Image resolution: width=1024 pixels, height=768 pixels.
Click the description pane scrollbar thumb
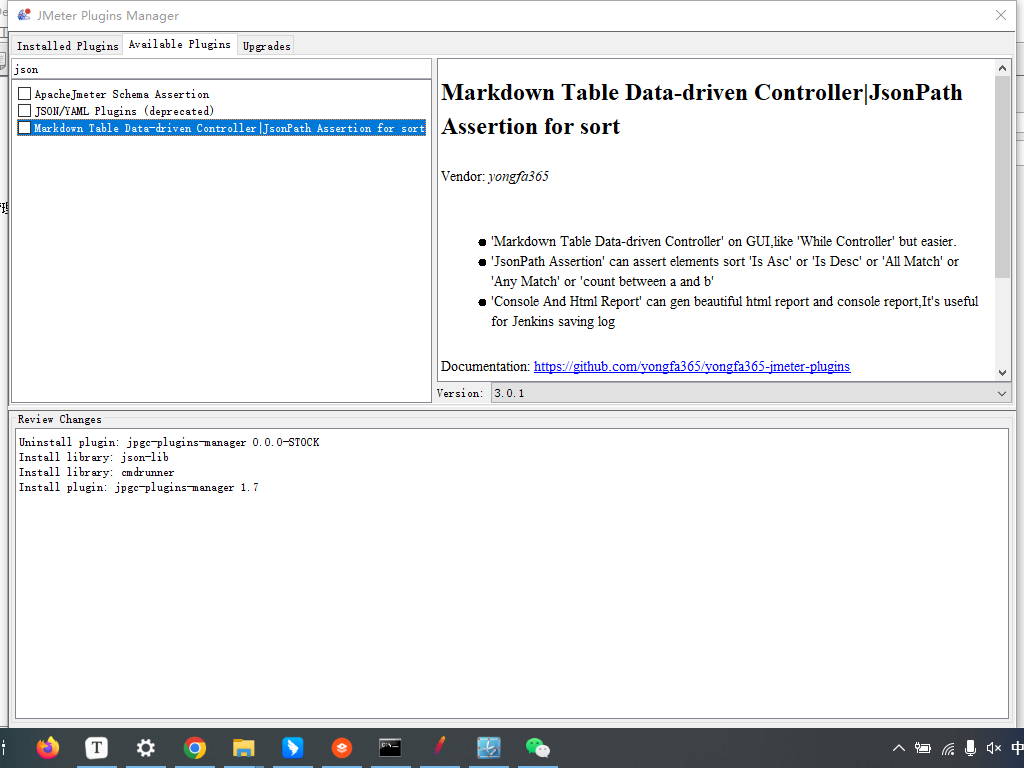pos(1002,176)
